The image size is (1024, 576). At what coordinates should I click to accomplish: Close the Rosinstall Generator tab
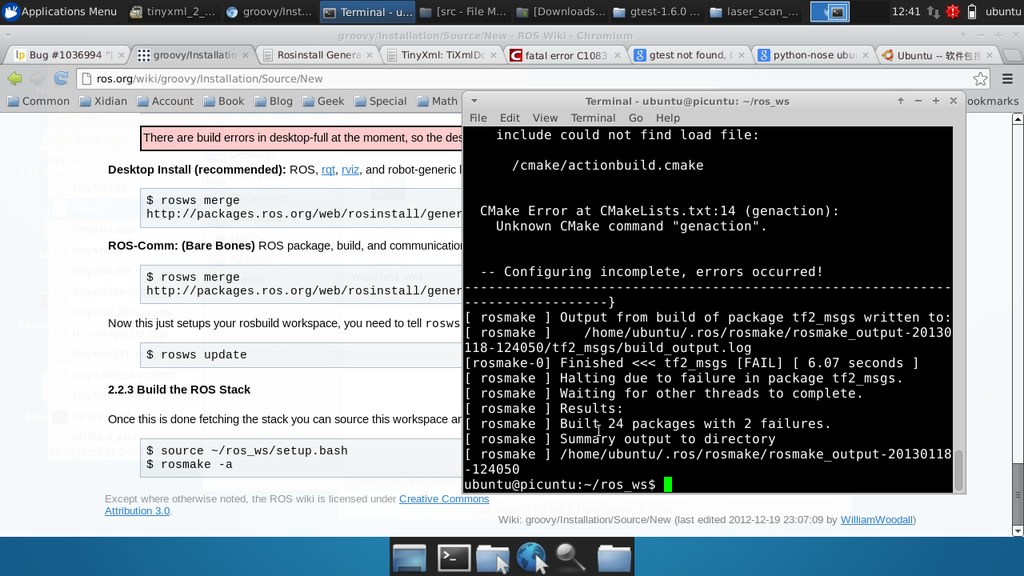(x=369, y=56)
